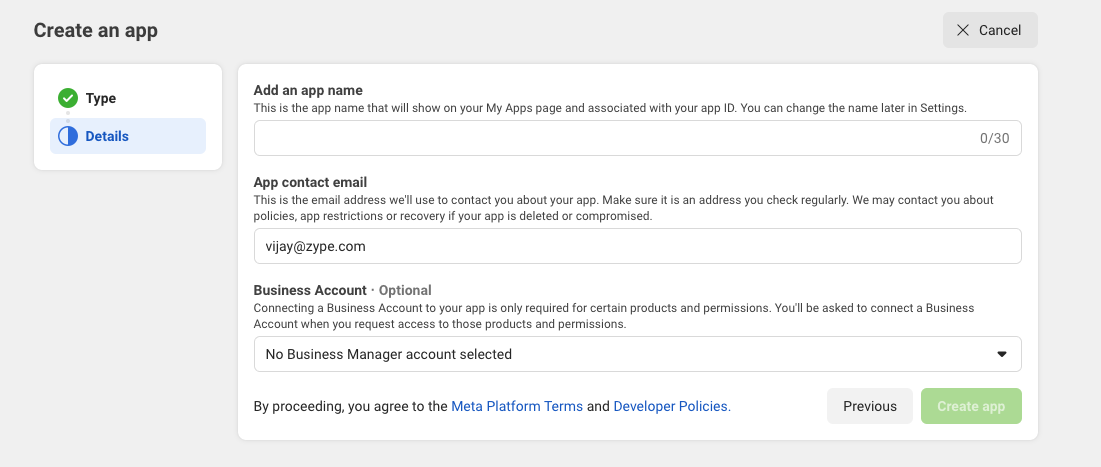Click the App contact email field

(x=638, y=246)
